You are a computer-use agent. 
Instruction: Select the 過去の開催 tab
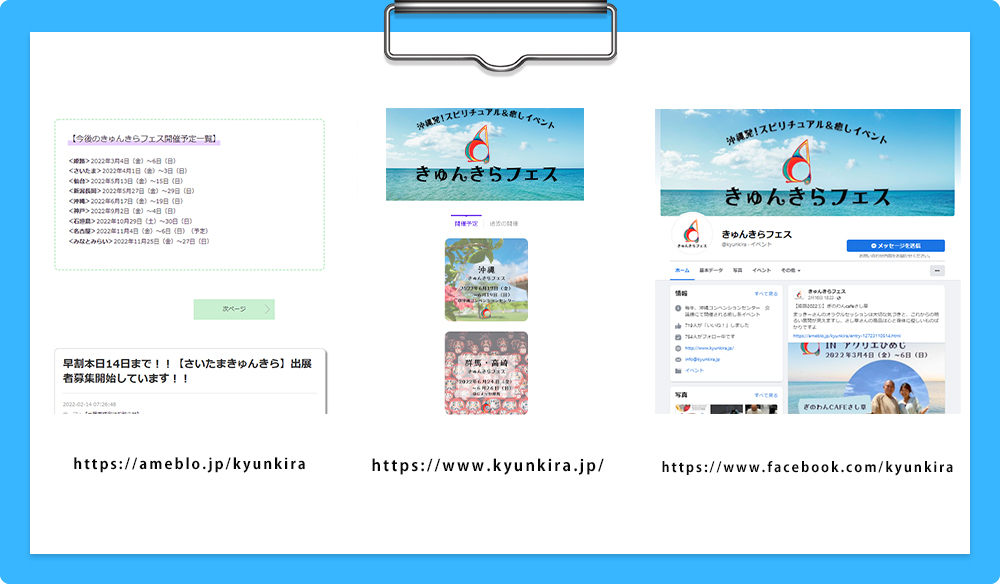pyautogui.click(x=504, y=224)
